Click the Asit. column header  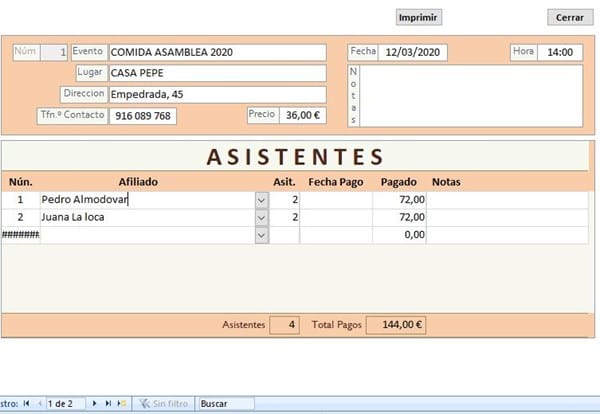284,182
